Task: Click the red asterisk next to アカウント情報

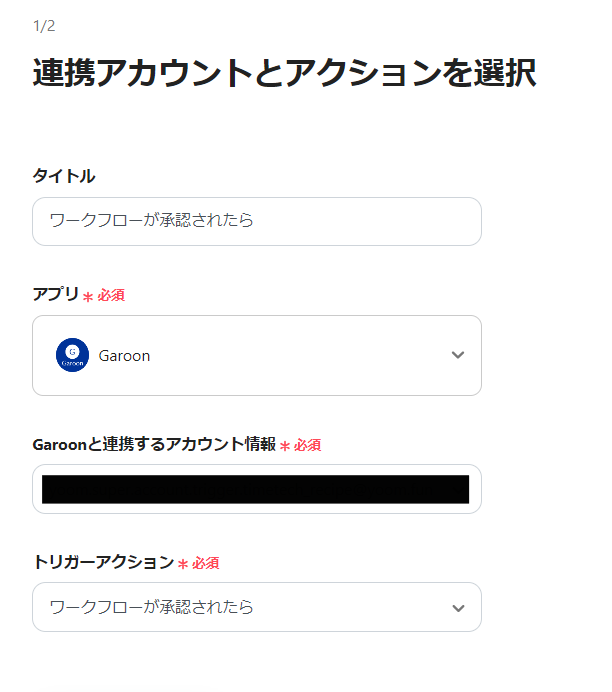Action: 284,446
